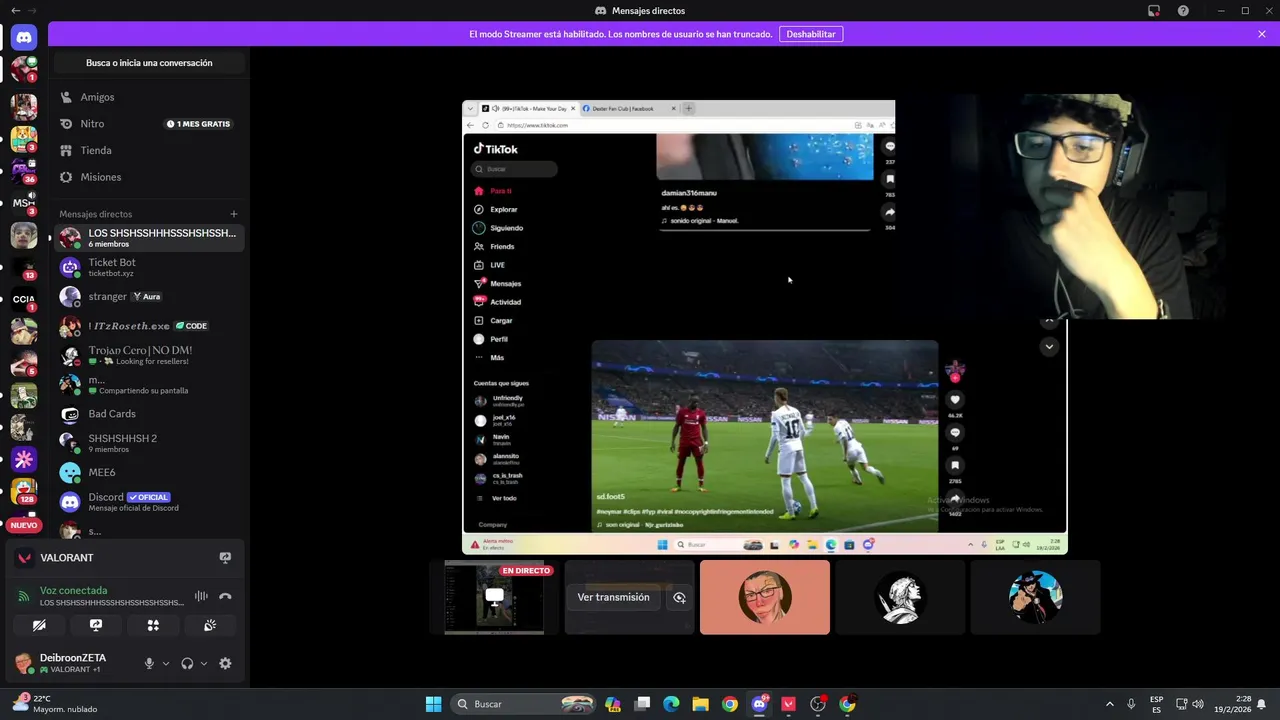Screen dimensions: 1280x720
Task: Select the EN DIRECTO live stream thumbnail
Action: tap(494, 597)
